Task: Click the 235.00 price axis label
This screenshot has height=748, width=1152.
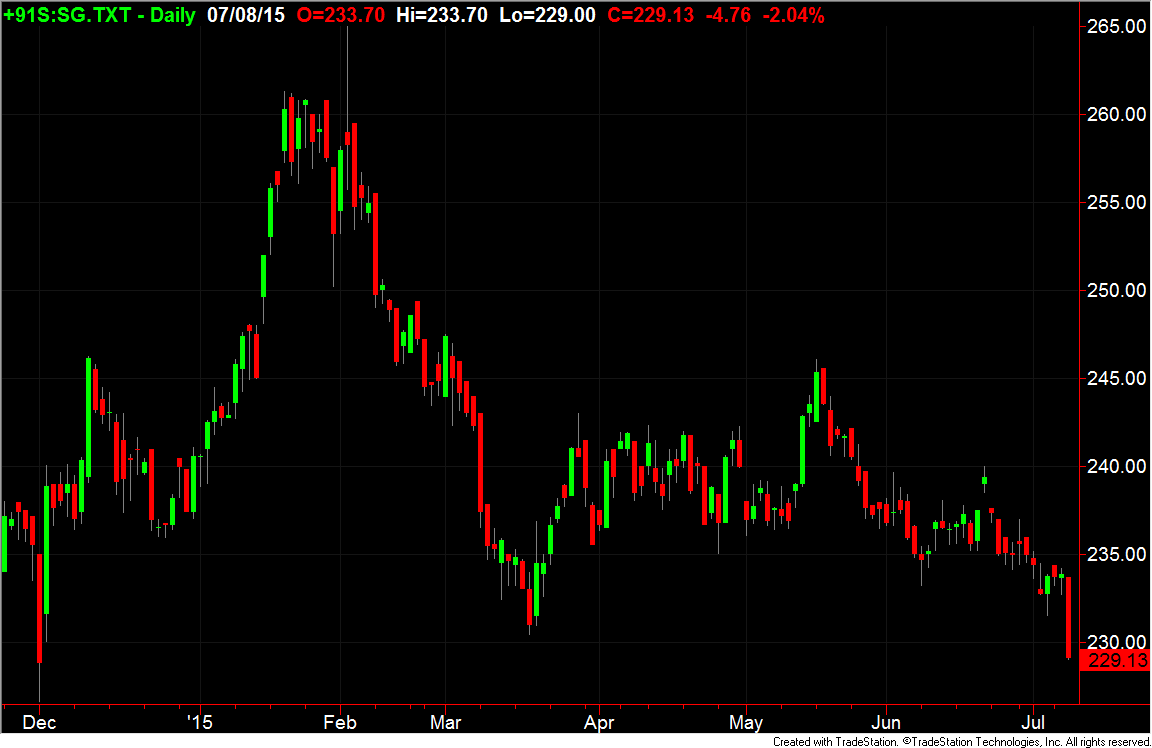Action: pyautogui.click(x=1116, y=554)
